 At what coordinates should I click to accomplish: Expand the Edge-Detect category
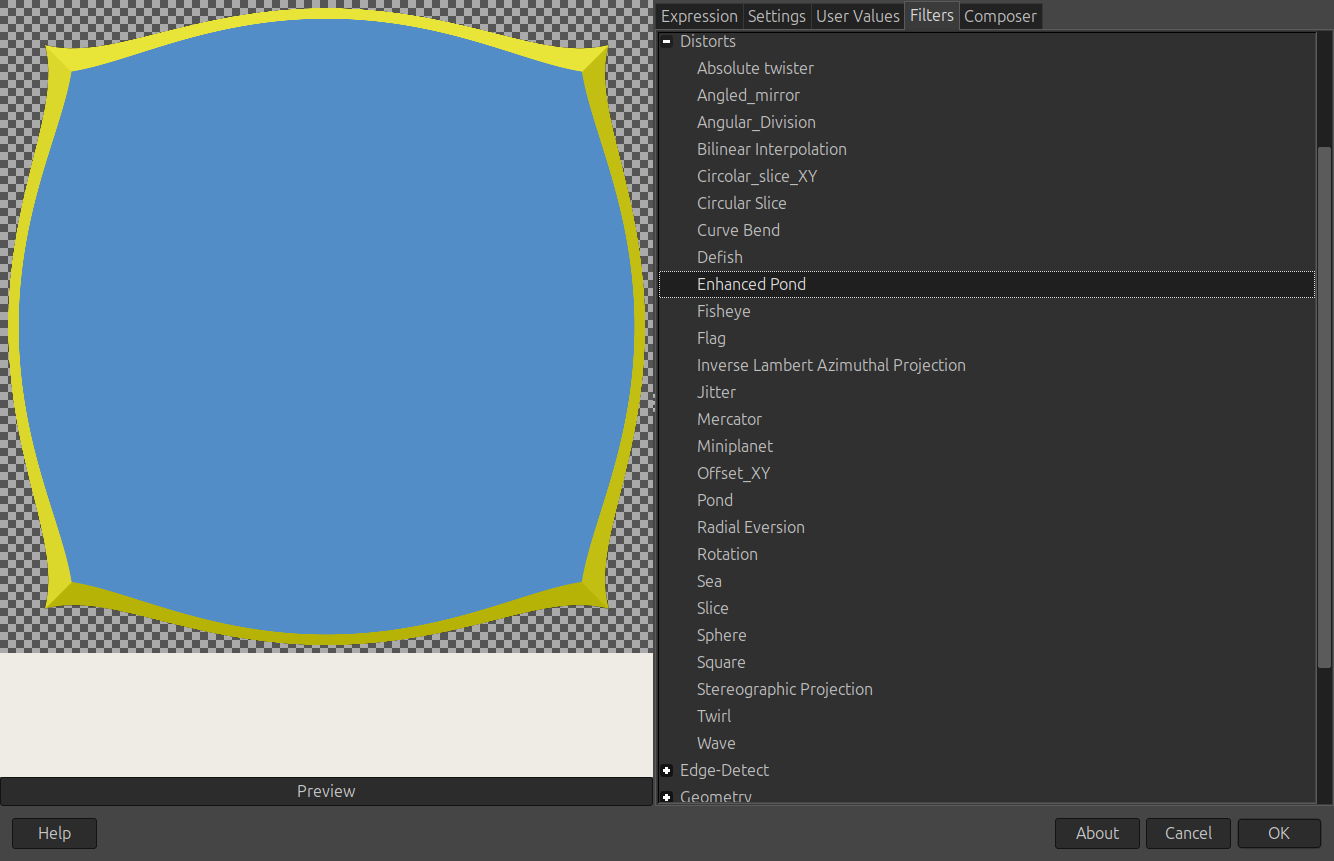667,770
